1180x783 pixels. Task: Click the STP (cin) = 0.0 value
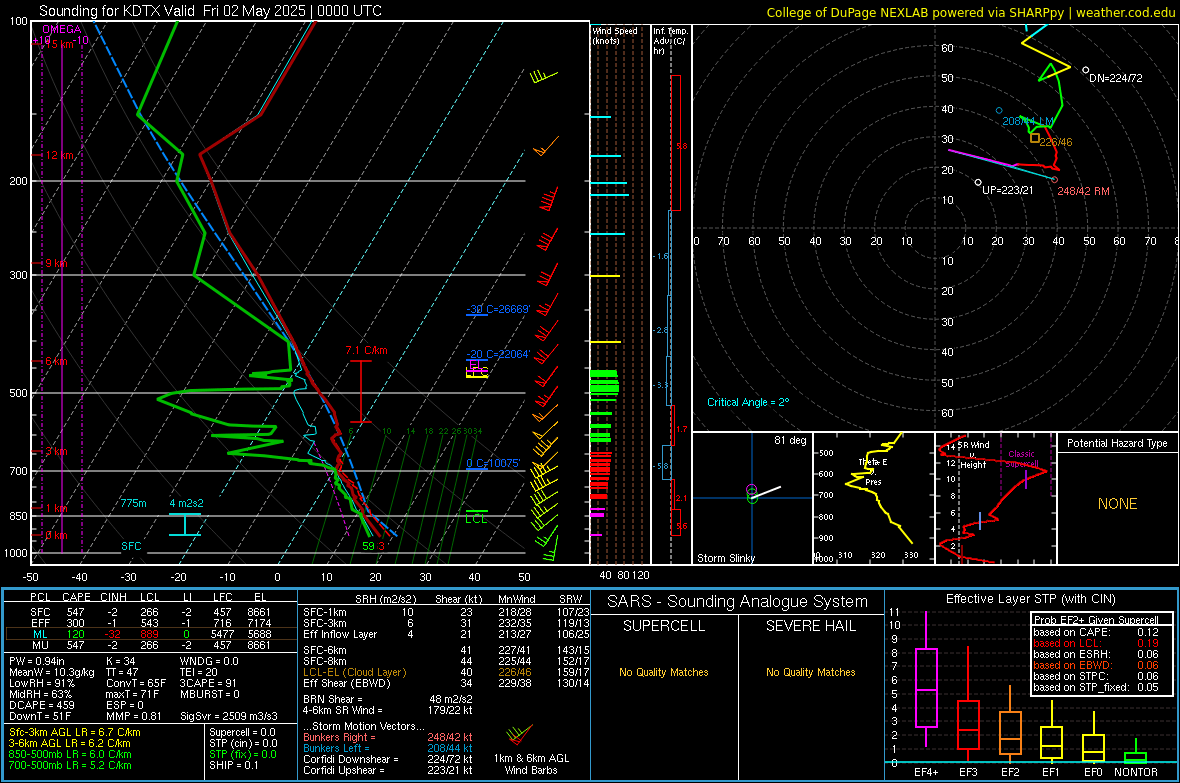click(x=243, y=743)
